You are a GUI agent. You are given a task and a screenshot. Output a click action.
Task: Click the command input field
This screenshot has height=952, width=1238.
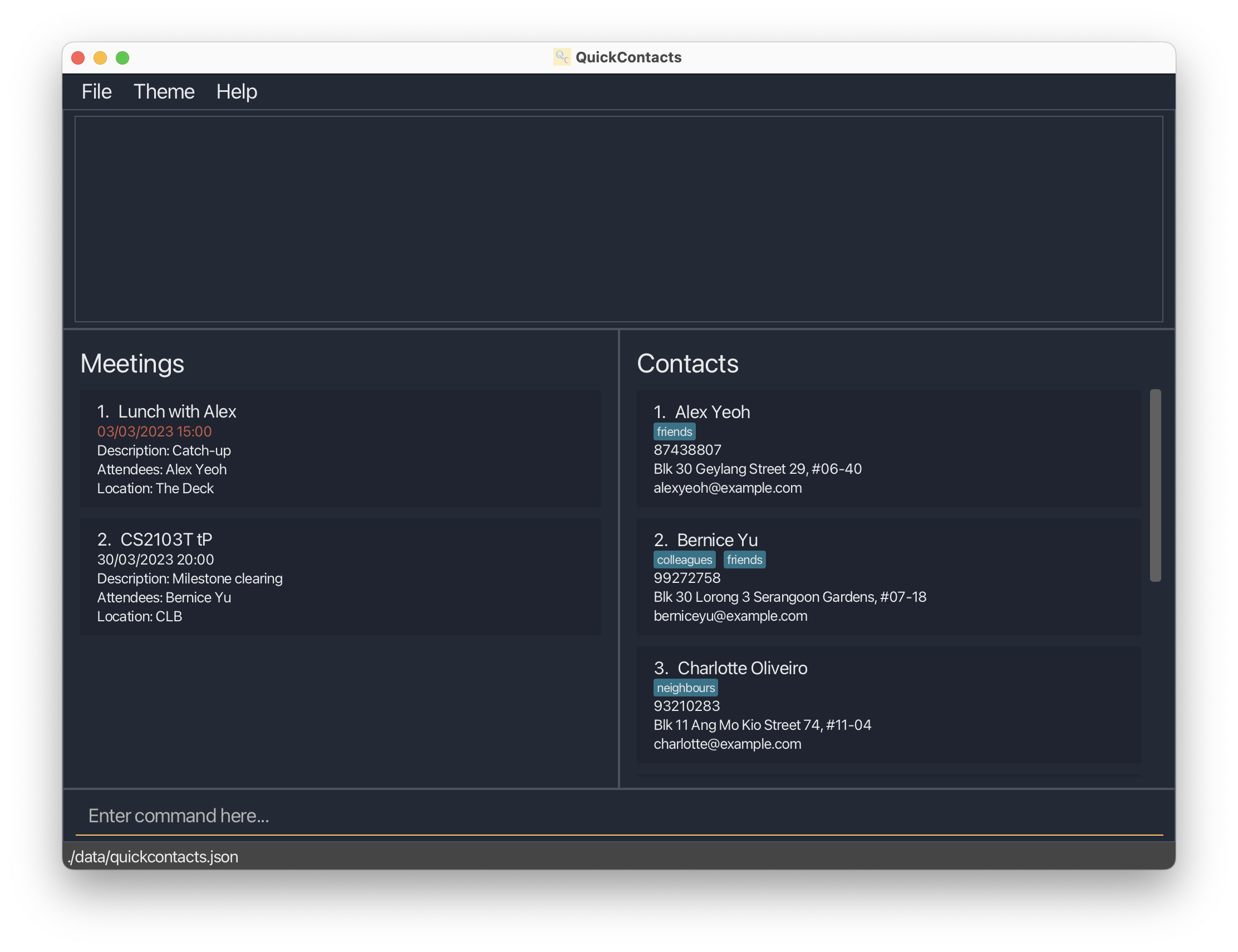618,816
